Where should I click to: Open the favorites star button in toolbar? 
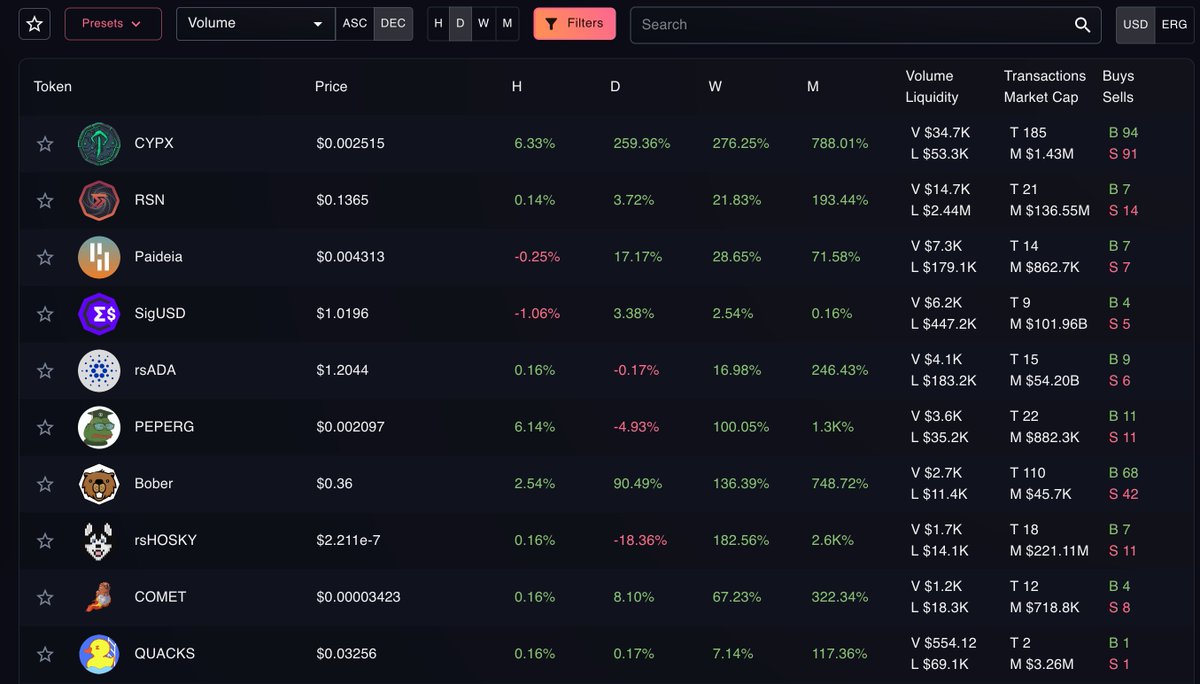point(35,24)
